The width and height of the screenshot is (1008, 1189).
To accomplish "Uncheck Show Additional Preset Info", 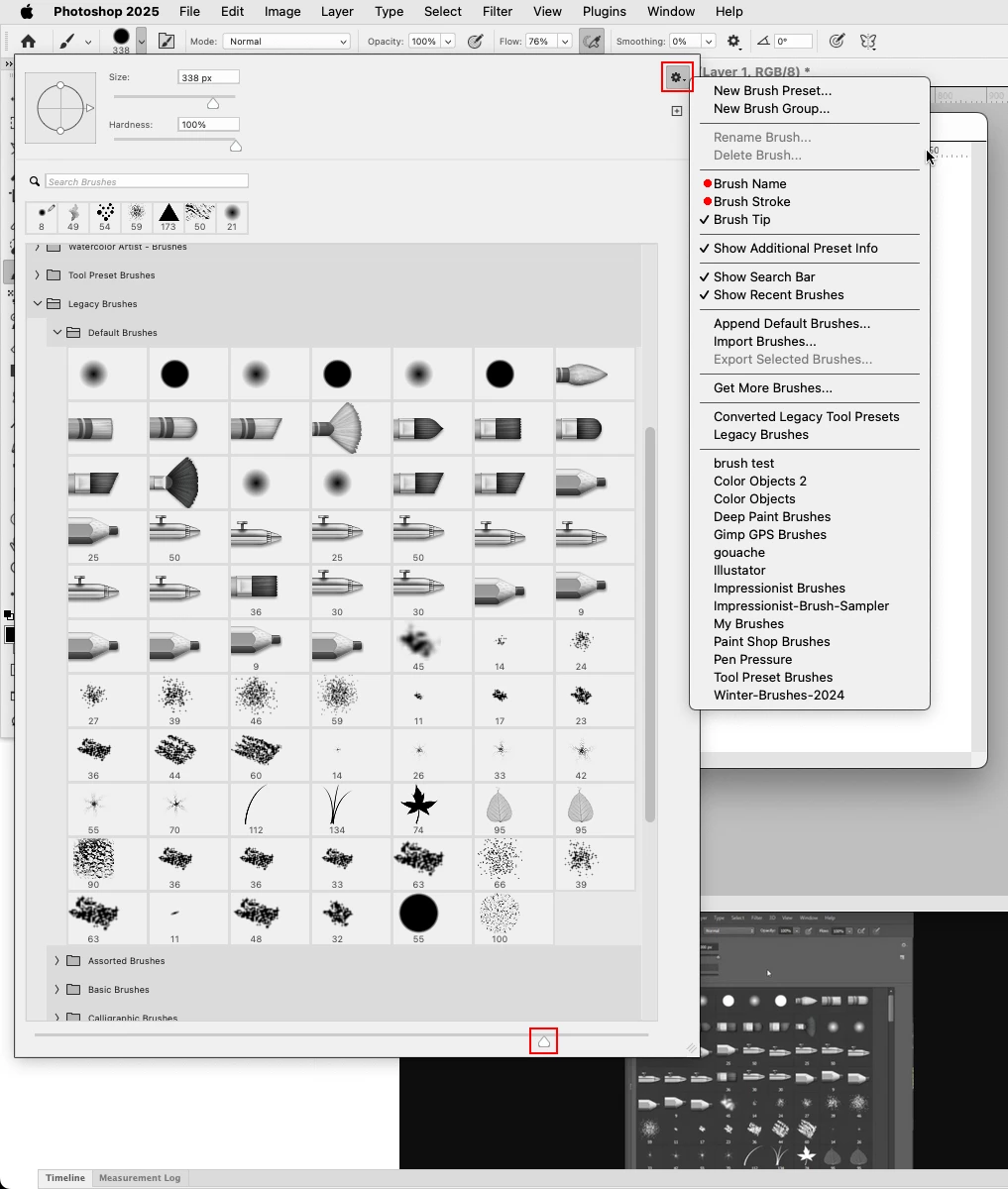I will [x=796, y=248].
